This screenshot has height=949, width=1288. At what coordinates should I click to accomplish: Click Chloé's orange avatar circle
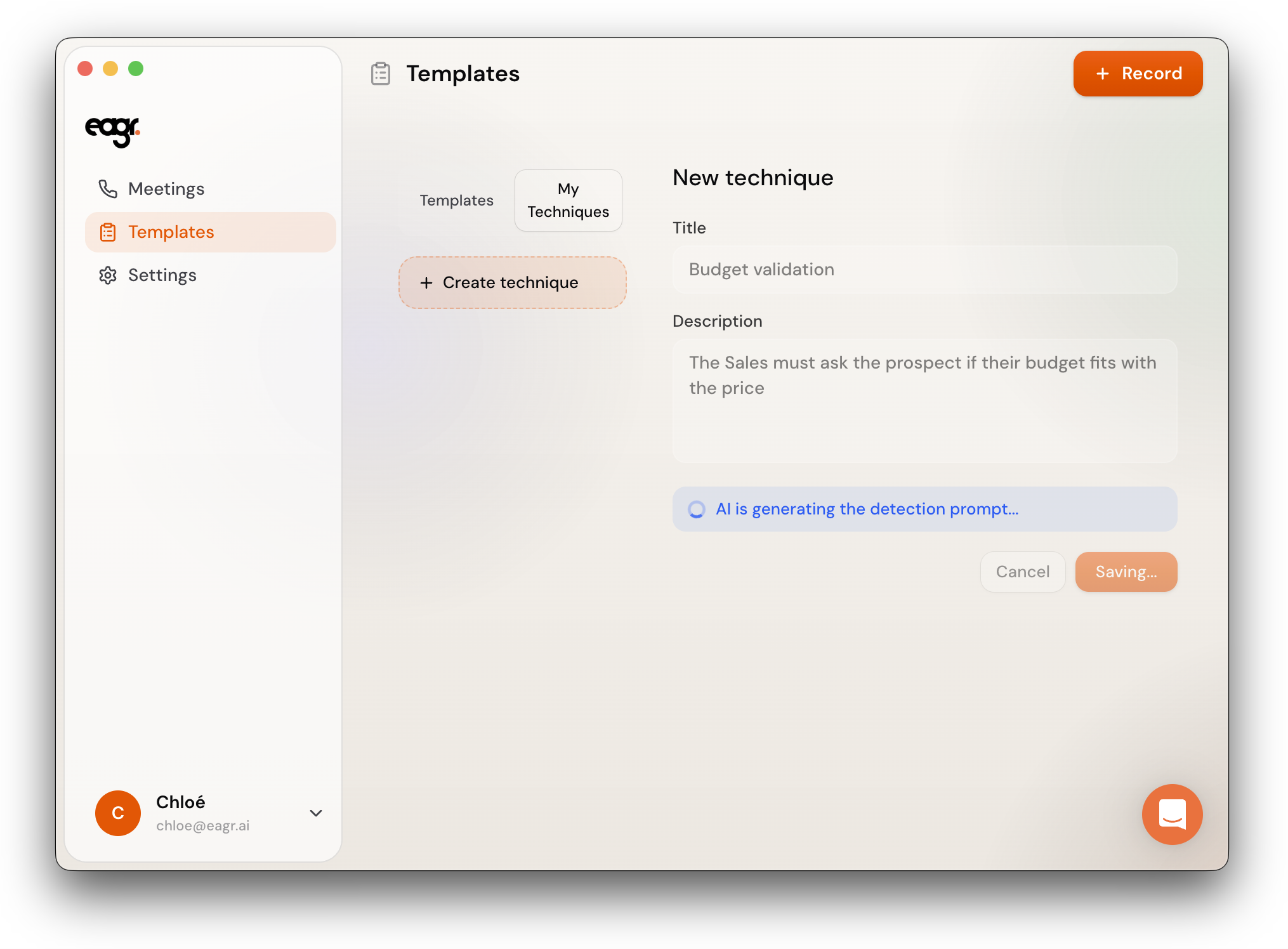coord(118,813)
